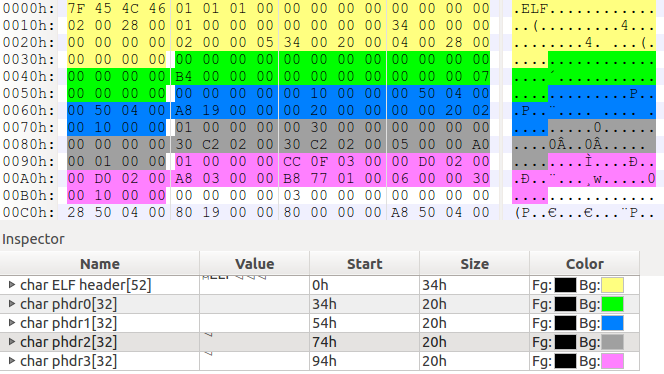This screenshot has width=664, height=374.
Task: Select the 0030h address label
Action: [x=28, y=59]
